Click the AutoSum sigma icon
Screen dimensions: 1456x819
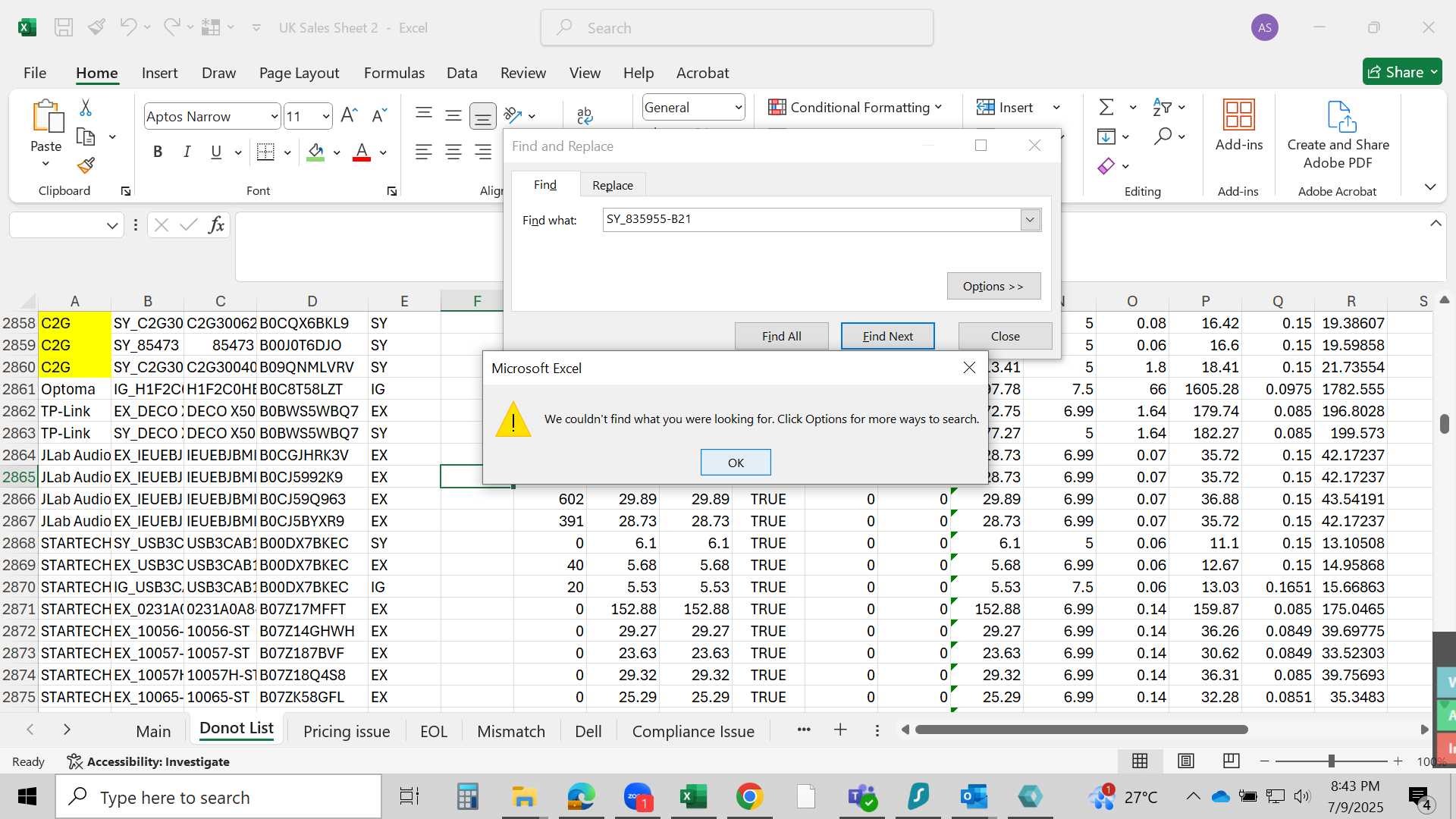click(x=1107, y=107)
